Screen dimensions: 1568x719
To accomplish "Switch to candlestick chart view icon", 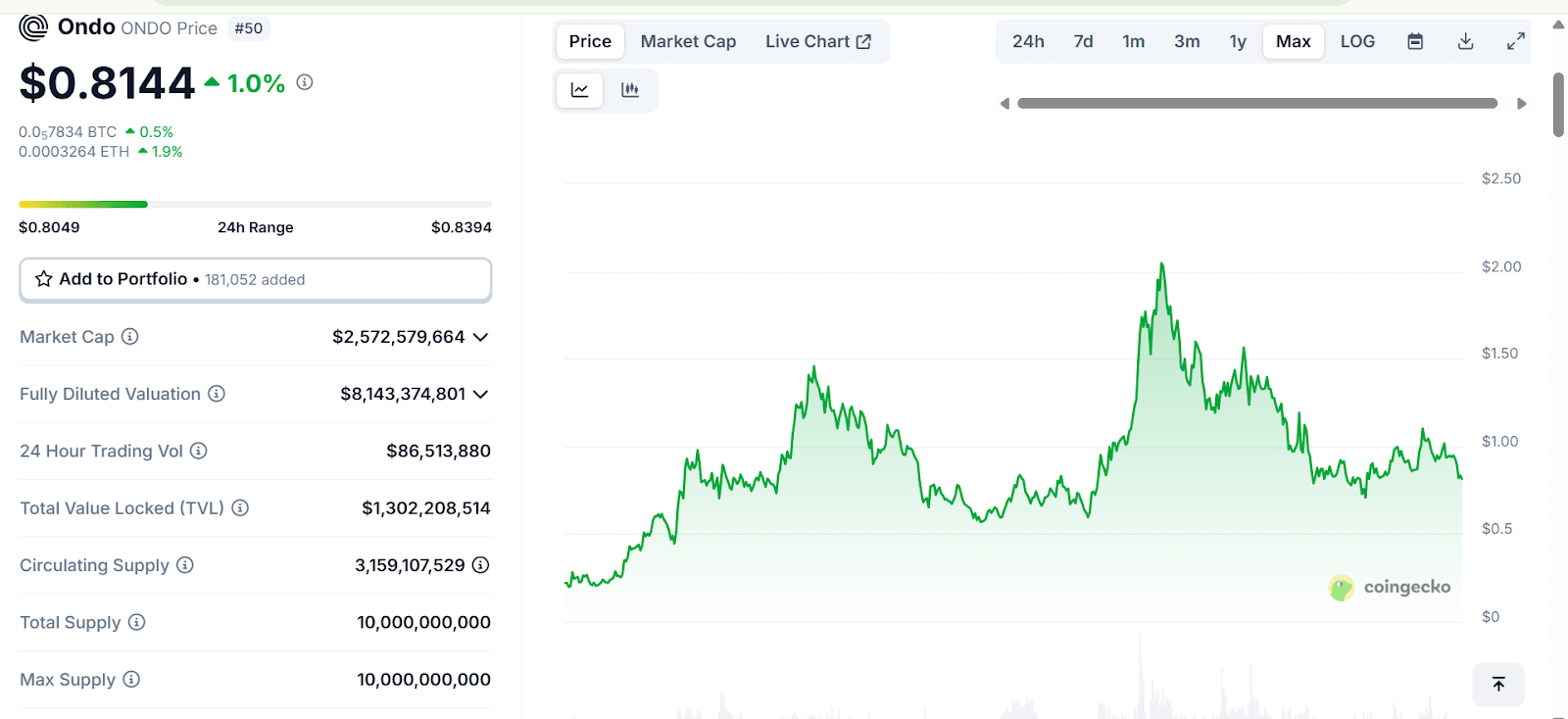I will point(630,90).
